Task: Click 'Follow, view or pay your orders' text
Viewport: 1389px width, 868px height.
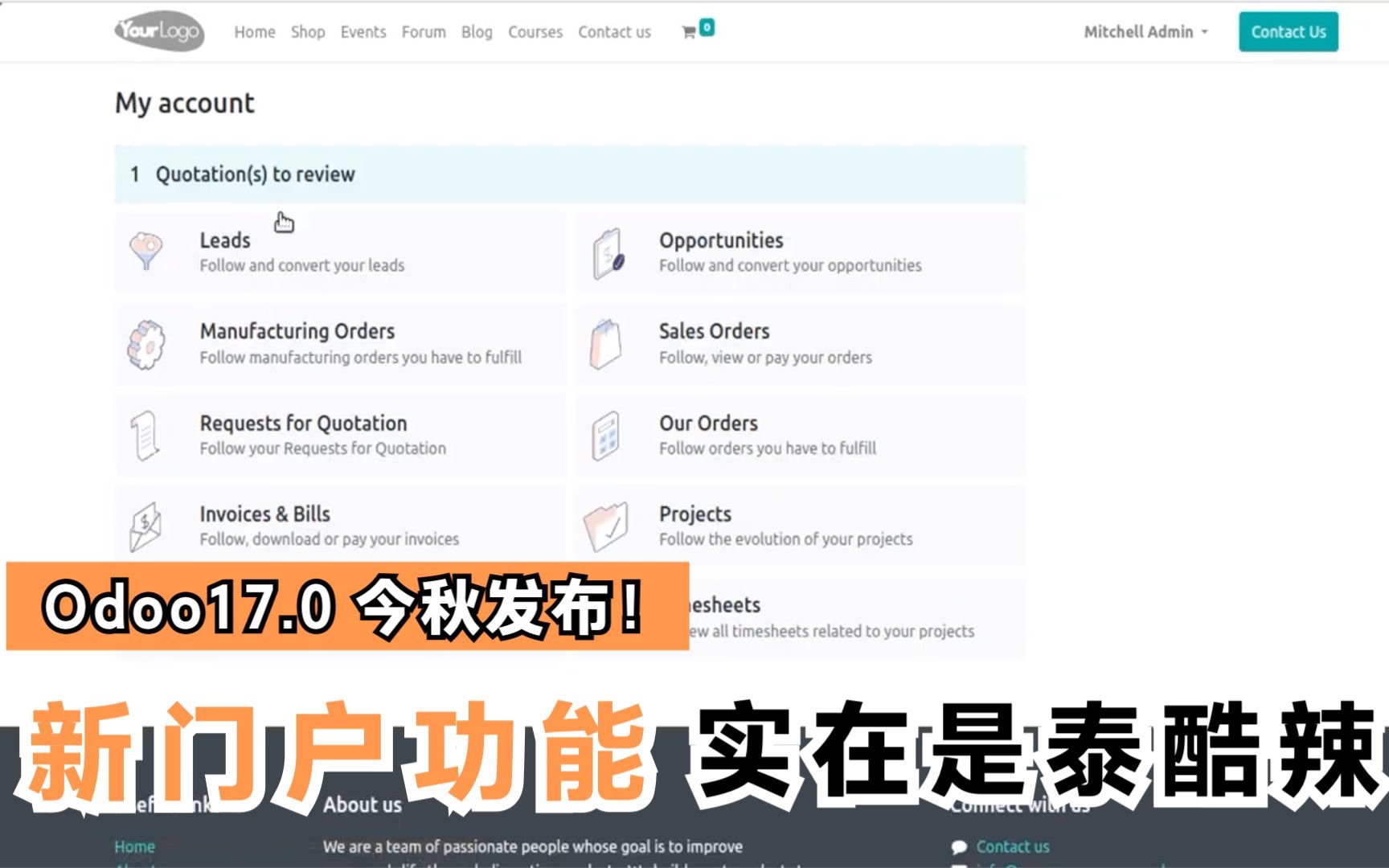Action: coord(765,358)
